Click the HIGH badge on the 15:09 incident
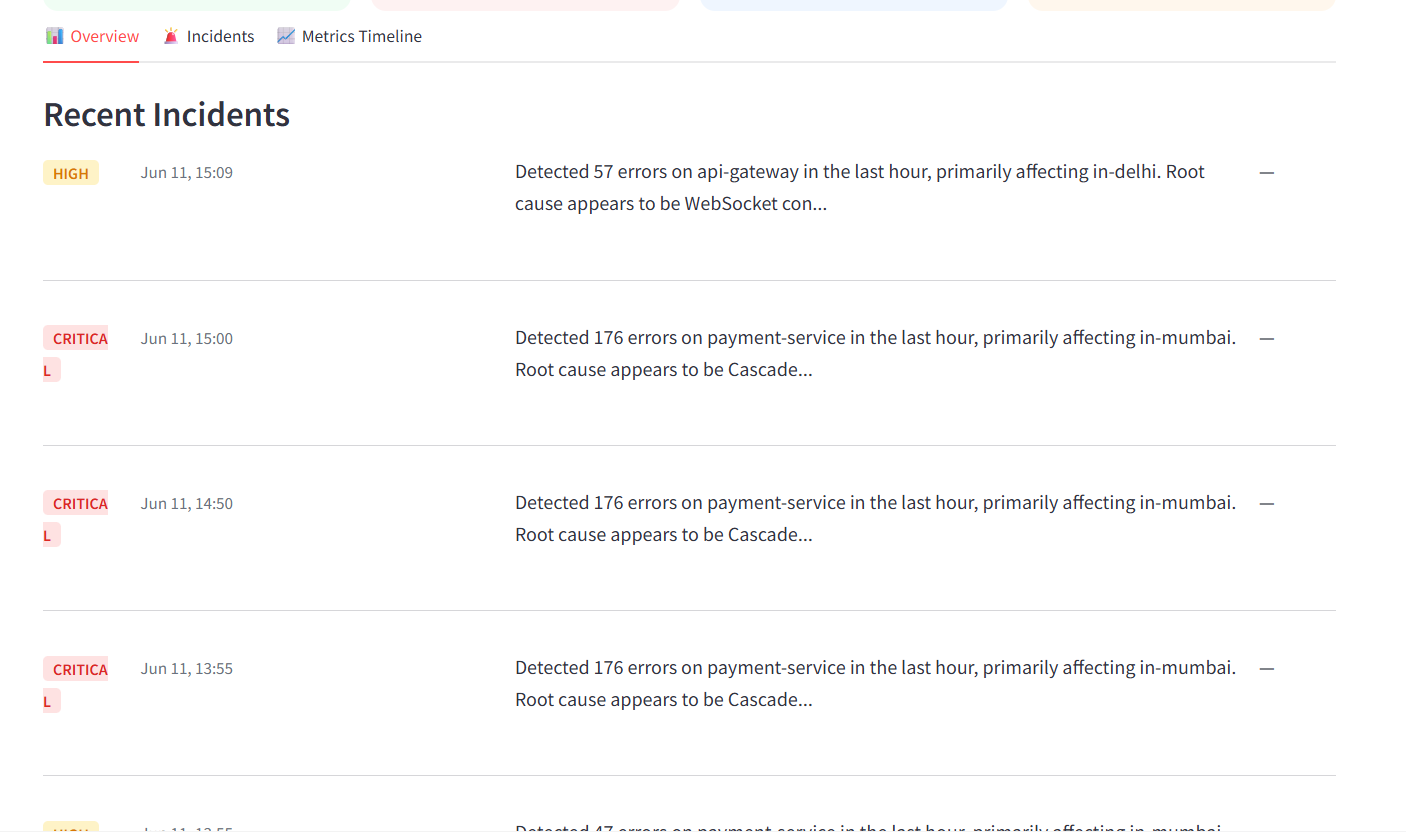The image size is (1406, 832). click(71, 173)
